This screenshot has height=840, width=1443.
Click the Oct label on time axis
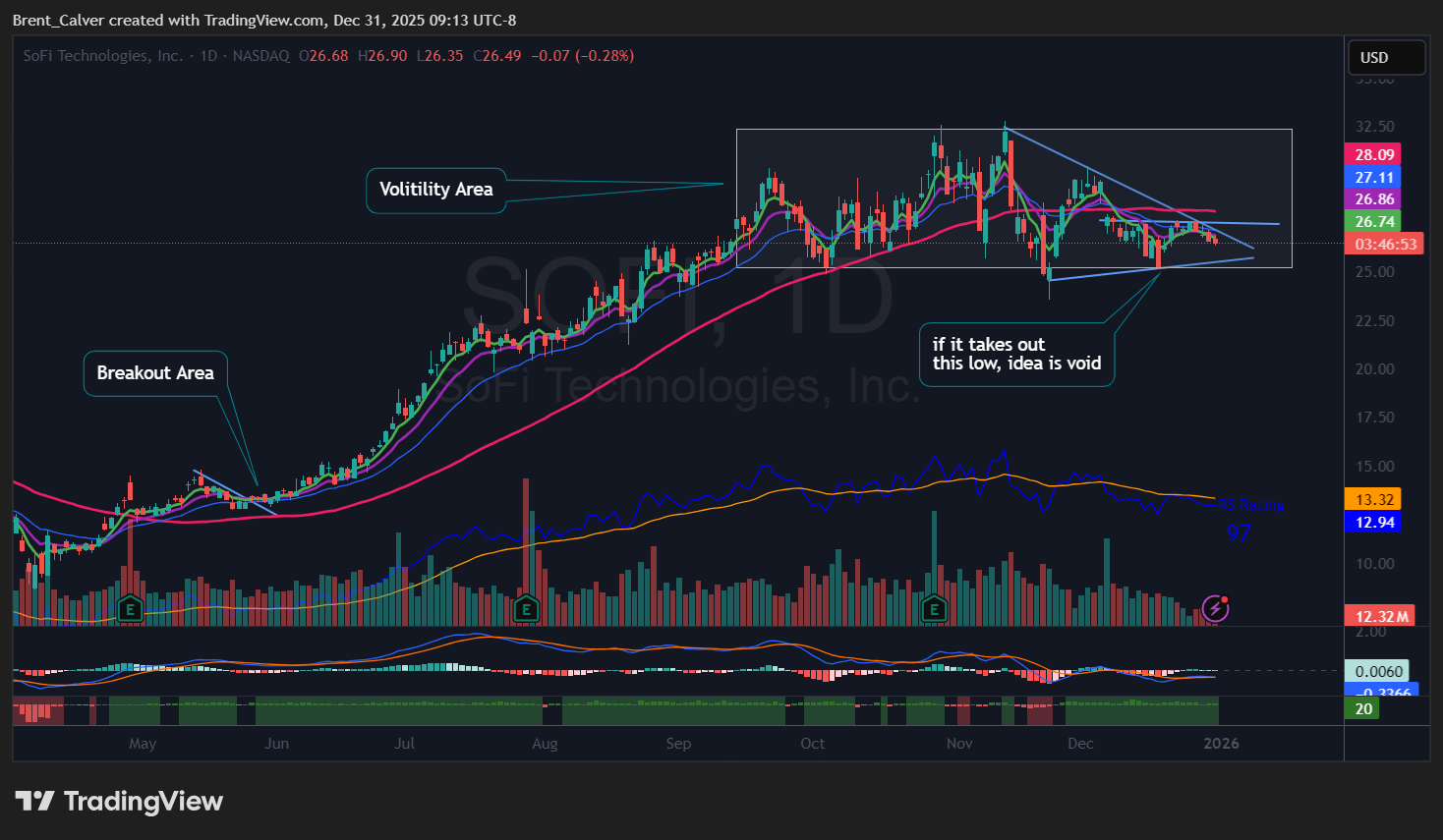[x=813, y=743]
